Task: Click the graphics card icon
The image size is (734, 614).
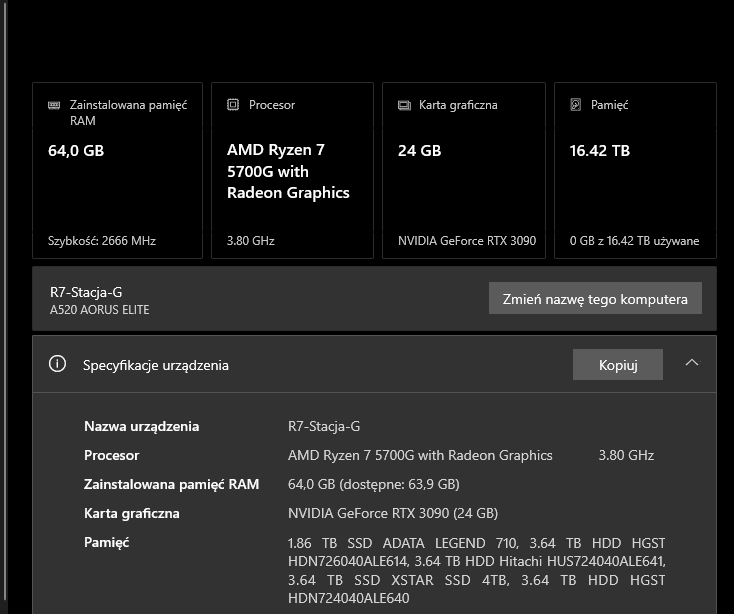Action: pyautogui.click(x=404, y=105)
